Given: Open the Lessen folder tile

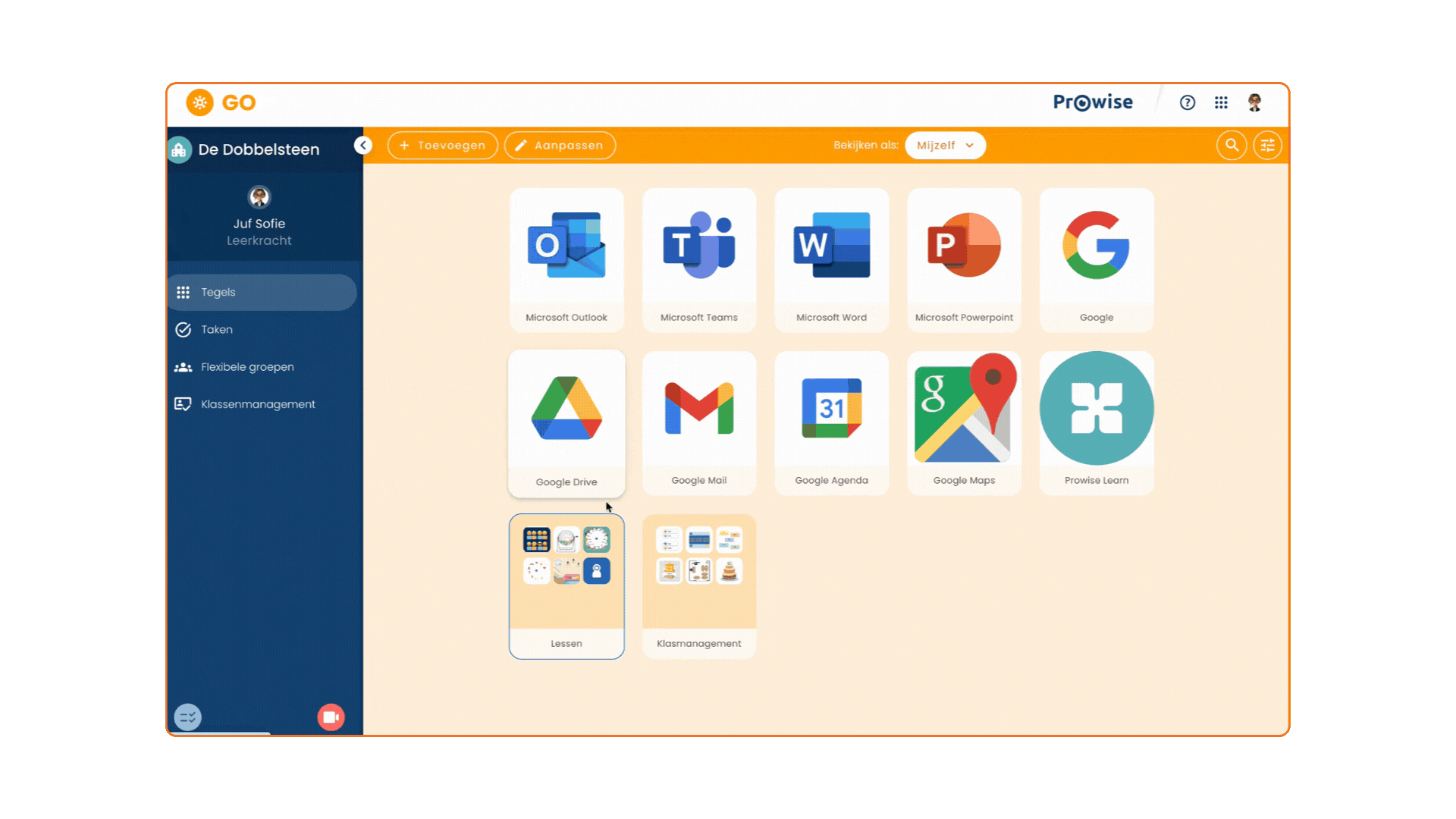Looking at the screenshot, I should [566, 586].
